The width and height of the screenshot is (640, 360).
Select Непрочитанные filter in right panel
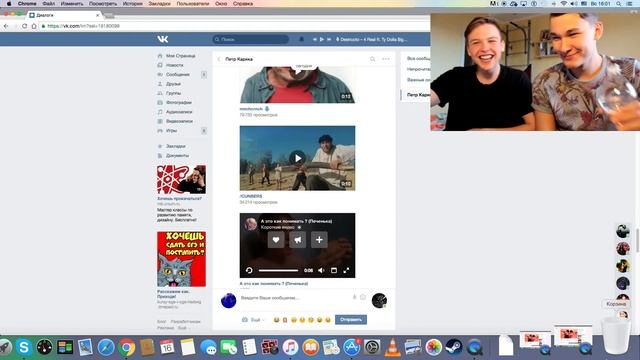418,69
